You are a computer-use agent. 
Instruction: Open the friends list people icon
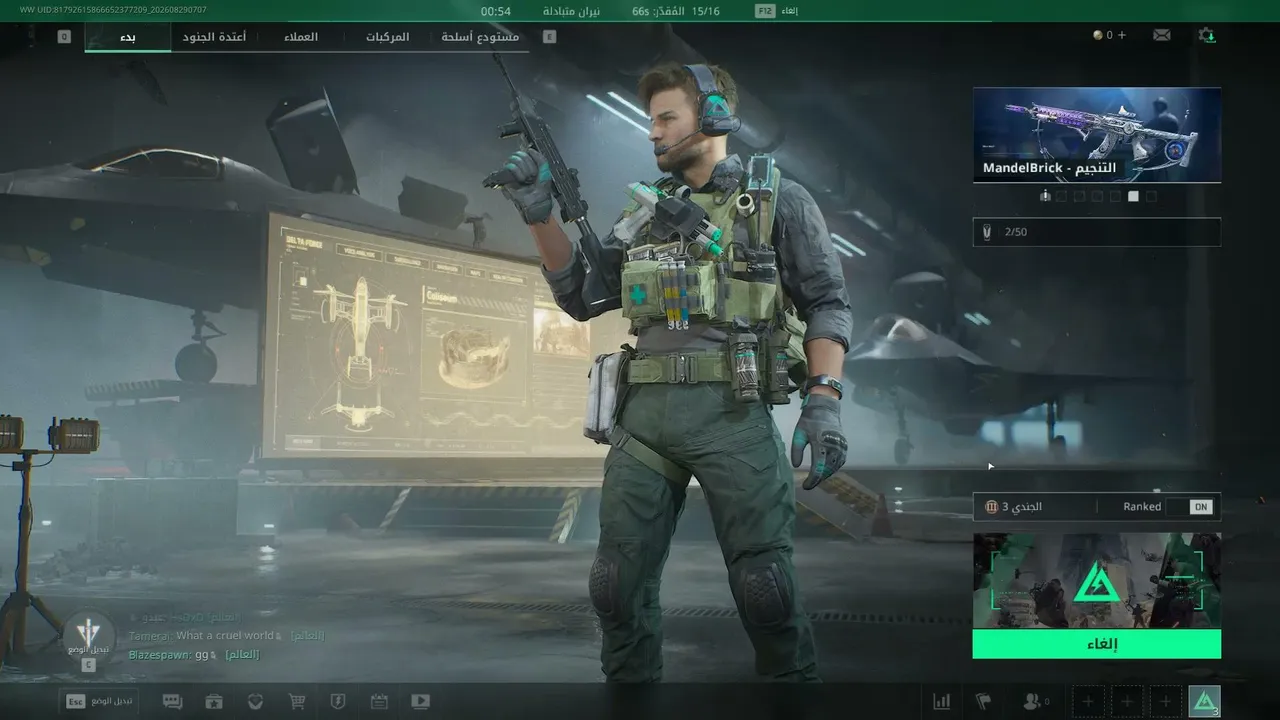click(x=1032, y=702)
